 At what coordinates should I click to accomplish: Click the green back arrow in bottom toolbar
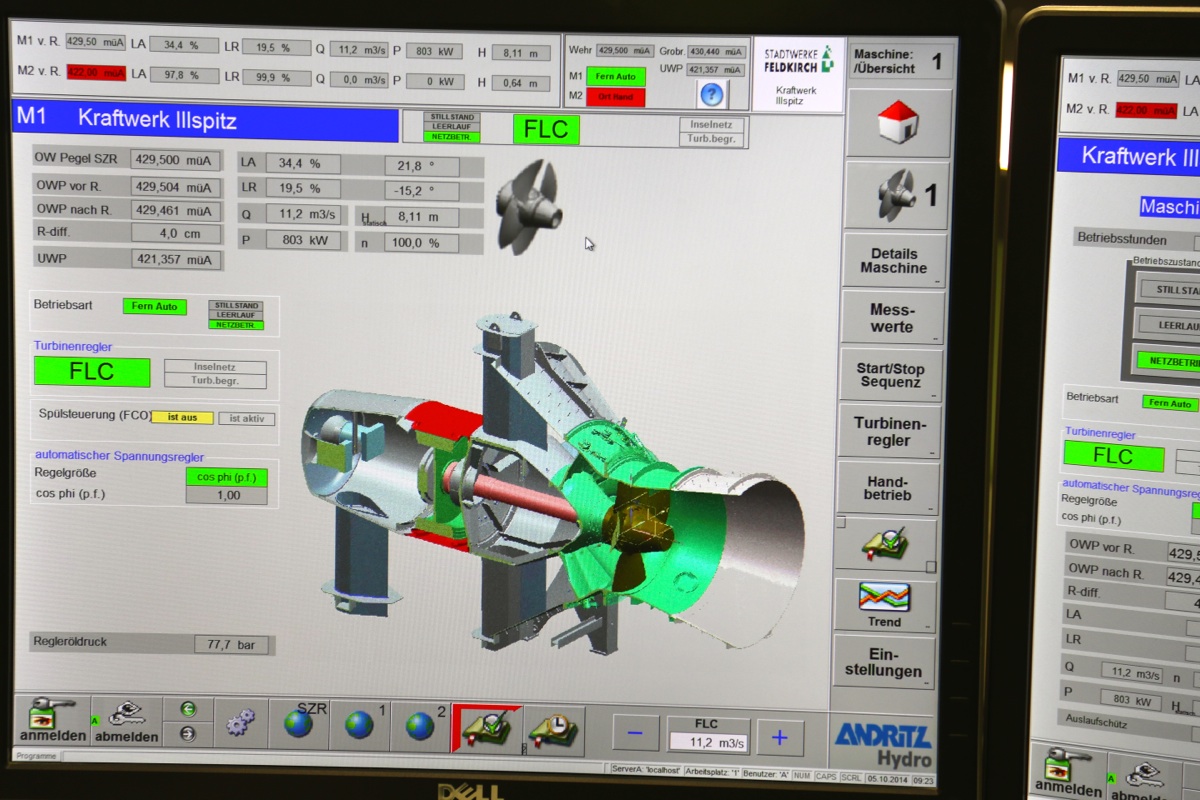tap(188, 709)
